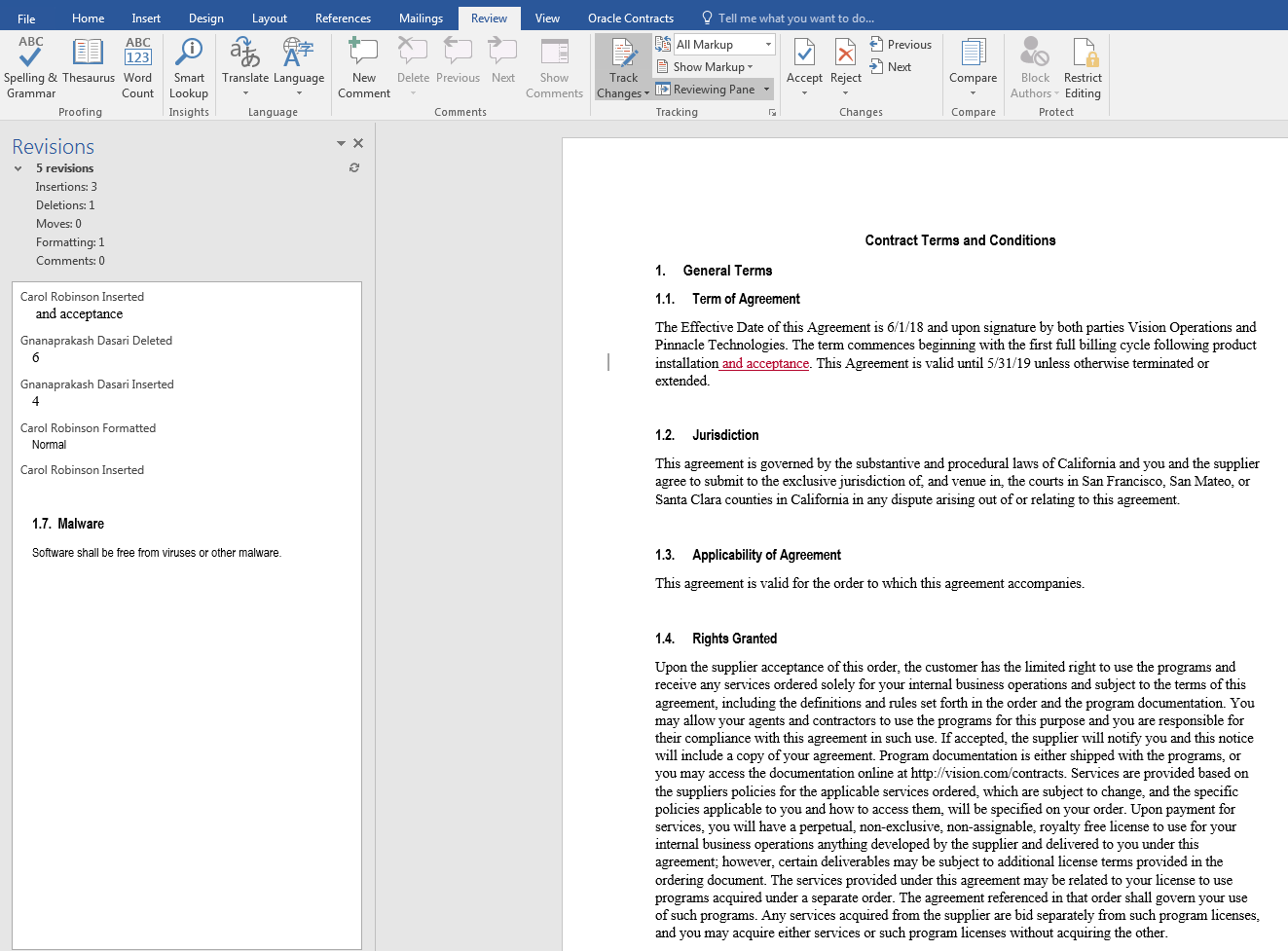
Task: Open the Compare documents menu
Action: (973, 67)
